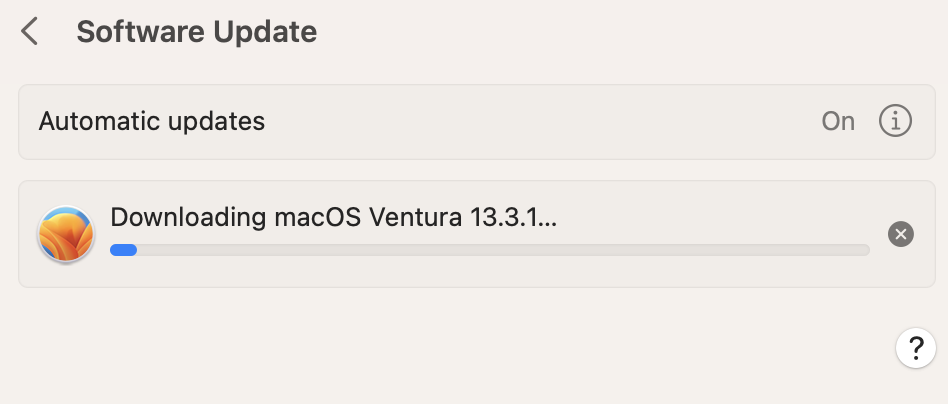
Task: Click the blue filled part of progress bar
Action: pyautogui.click(x=123, y=250)
